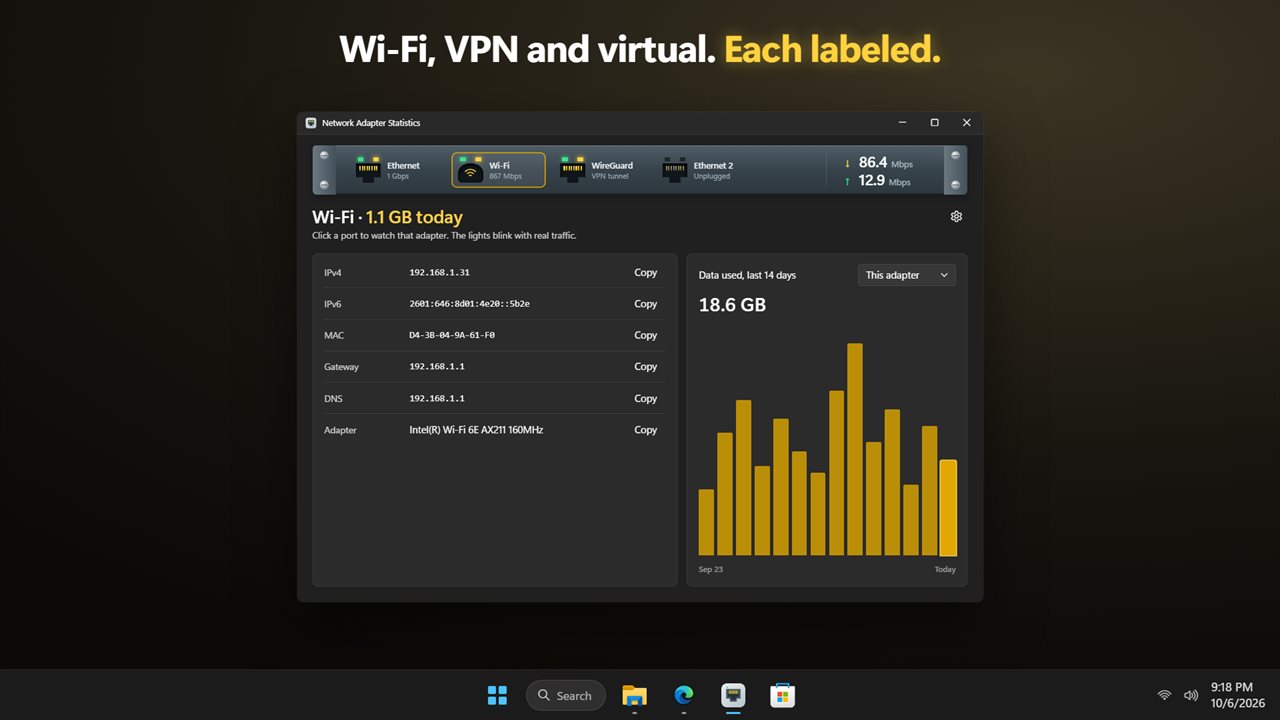This screenshot has height=720, width=1280.
Task: Open the volume speaker tray icon
Action: (x=1190, y=695)
